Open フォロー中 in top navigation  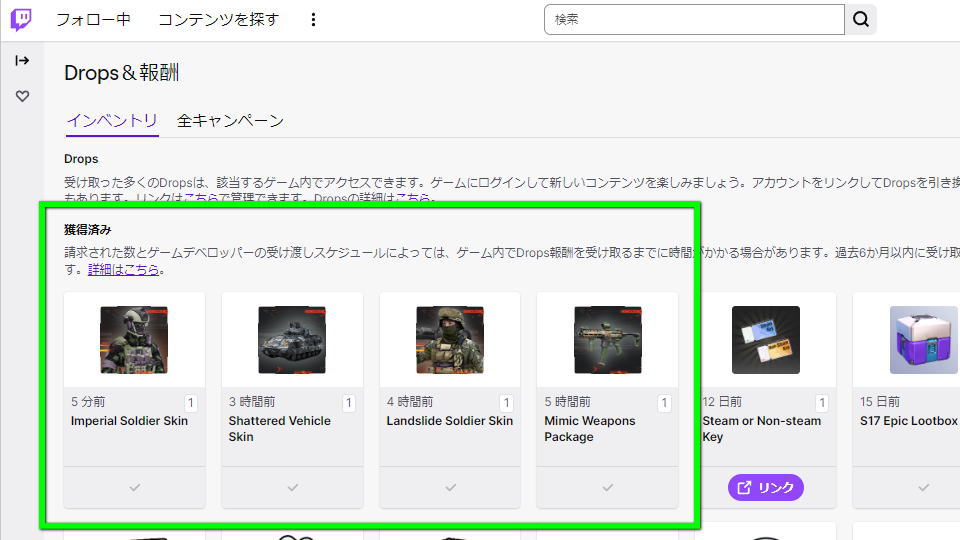coord(93,20)
